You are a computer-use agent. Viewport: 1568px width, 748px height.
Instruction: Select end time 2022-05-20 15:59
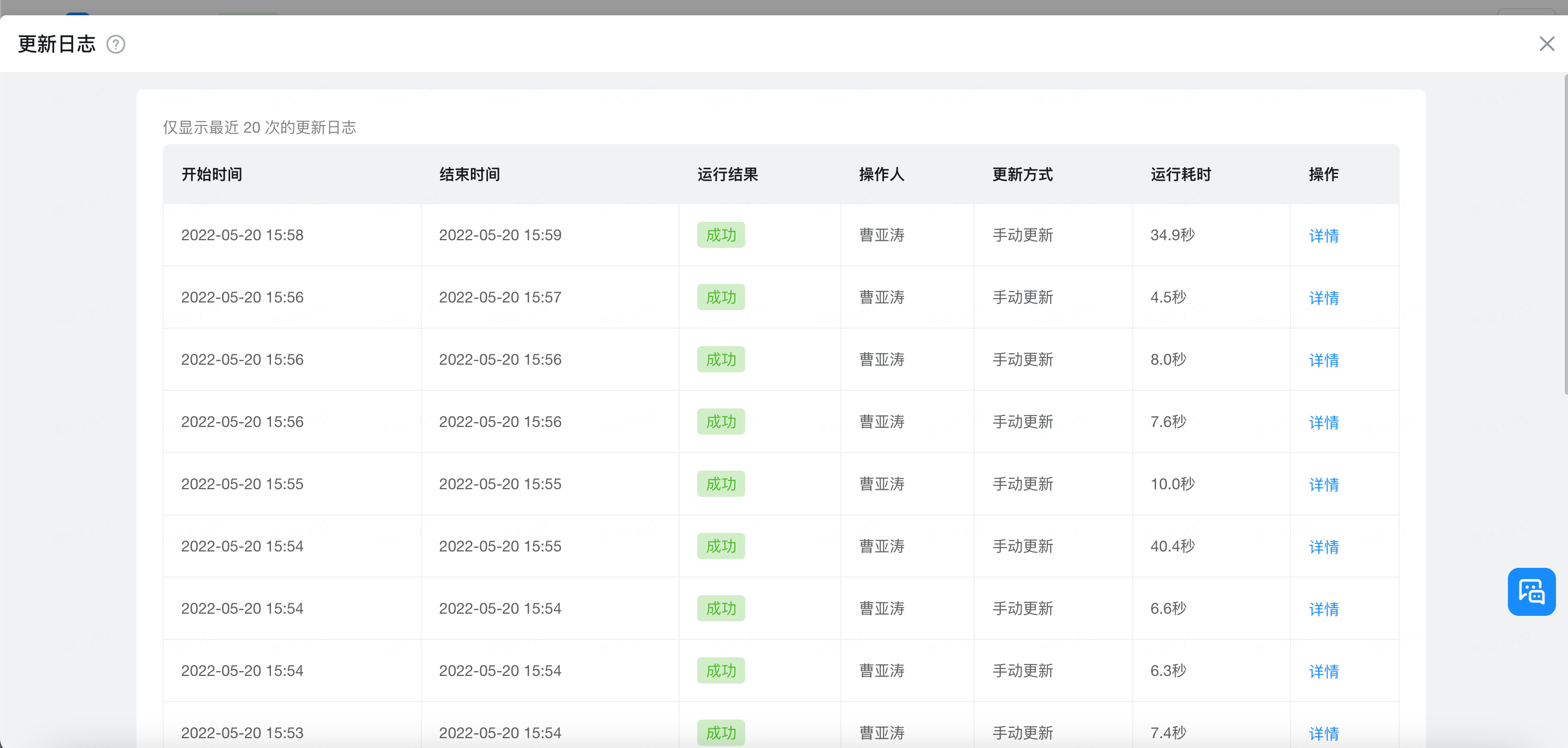pos(500,235)
